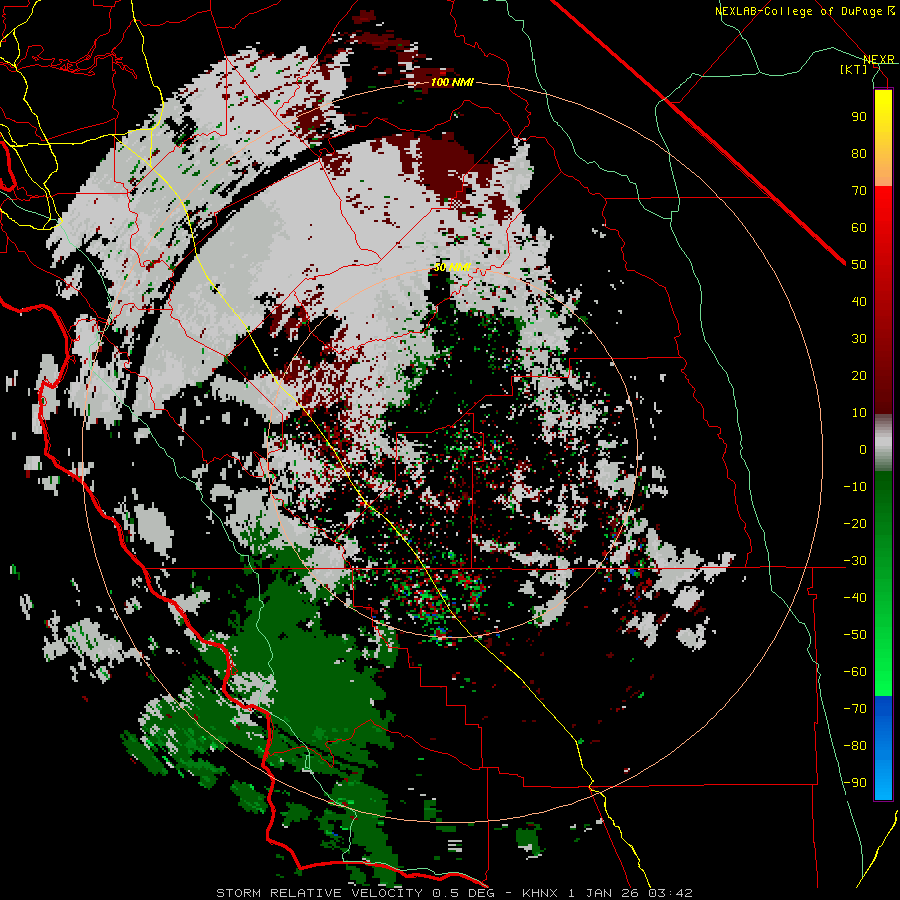Click the 80 value on the velocity scale
Viewport: 900px width, 900px height.
tap(859, 154)
